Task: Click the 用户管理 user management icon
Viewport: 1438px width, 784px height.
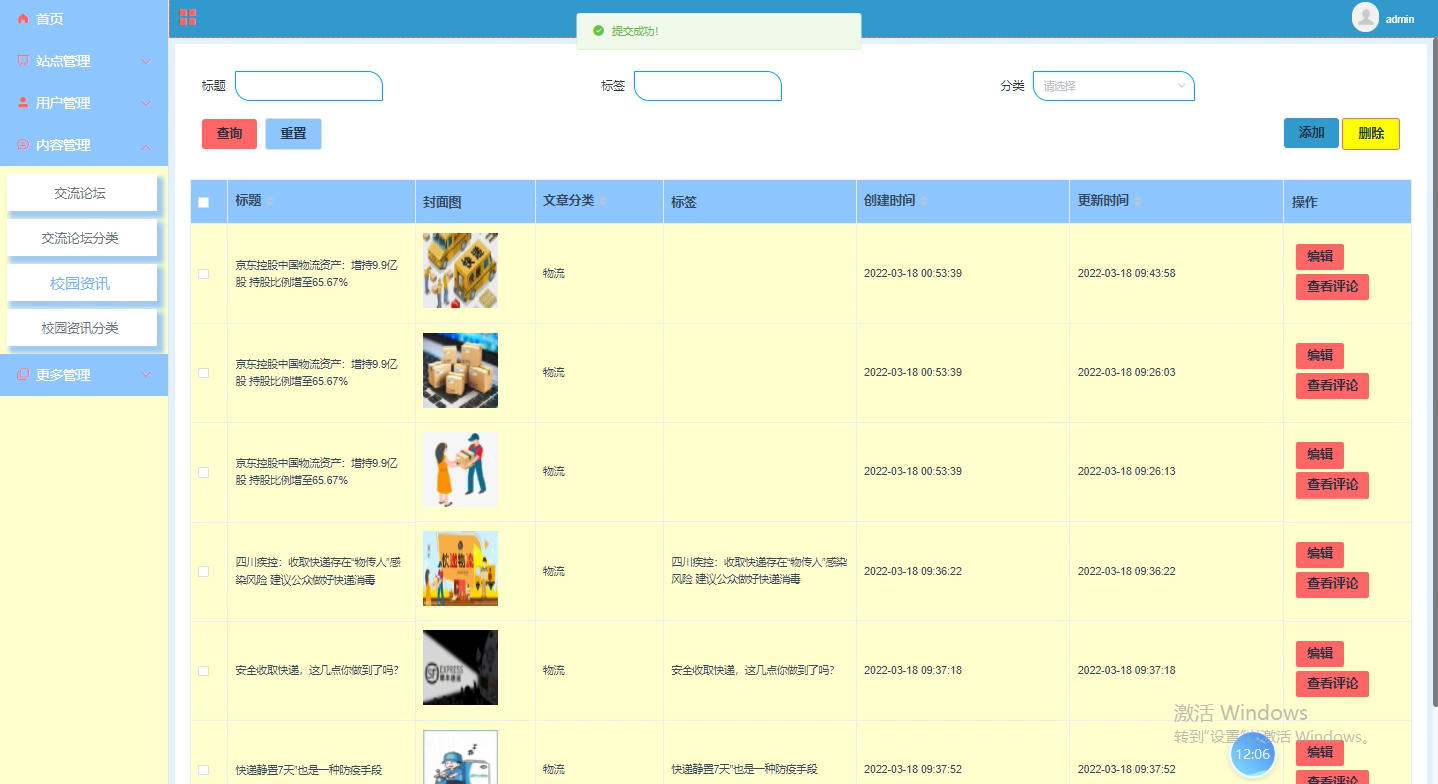Action: 22,102
